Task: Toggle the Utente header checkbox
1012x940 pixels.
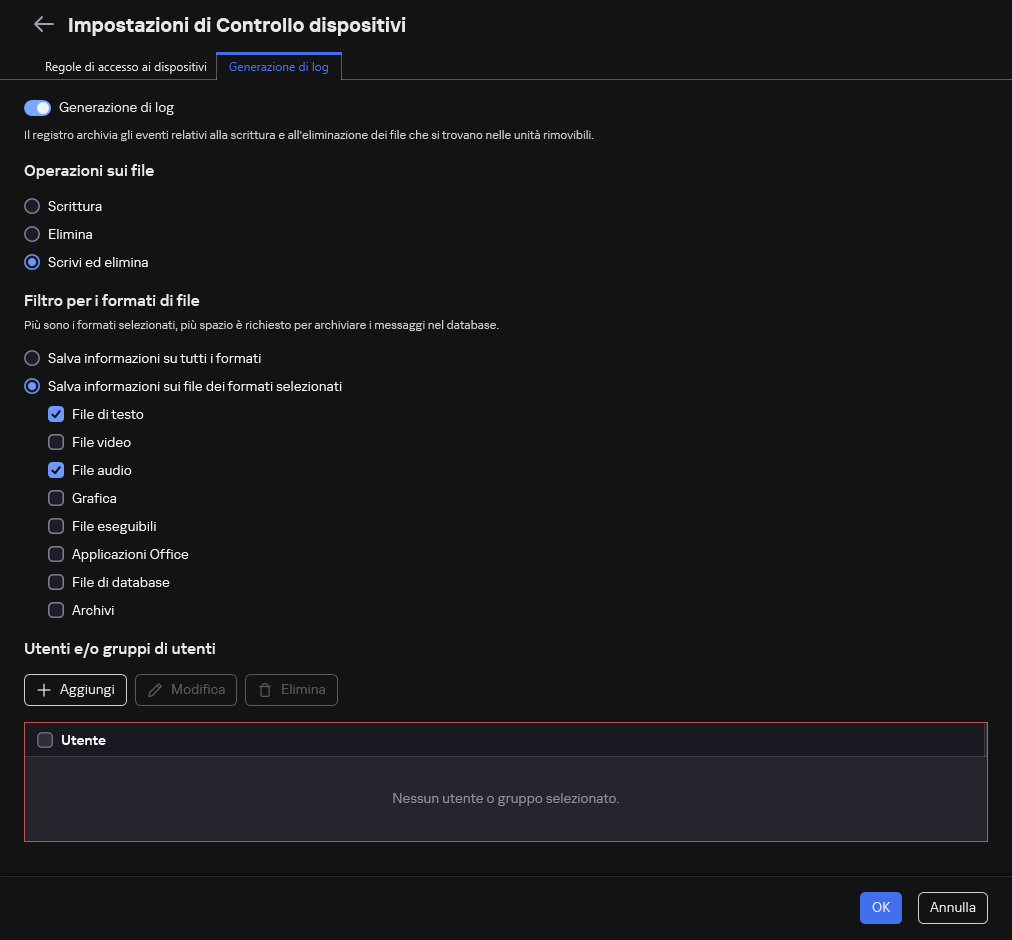Action: coord(45,740)
